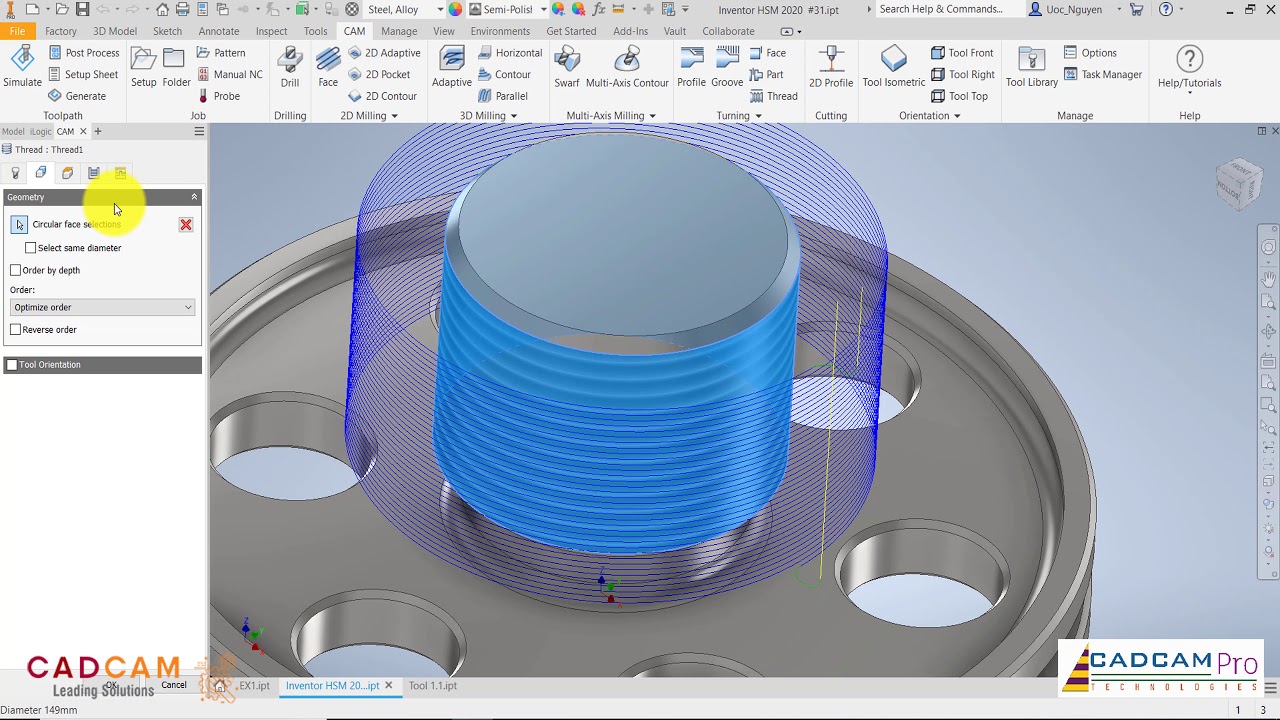Create a new Setup

pyautogui.click(x=144, y=67)
